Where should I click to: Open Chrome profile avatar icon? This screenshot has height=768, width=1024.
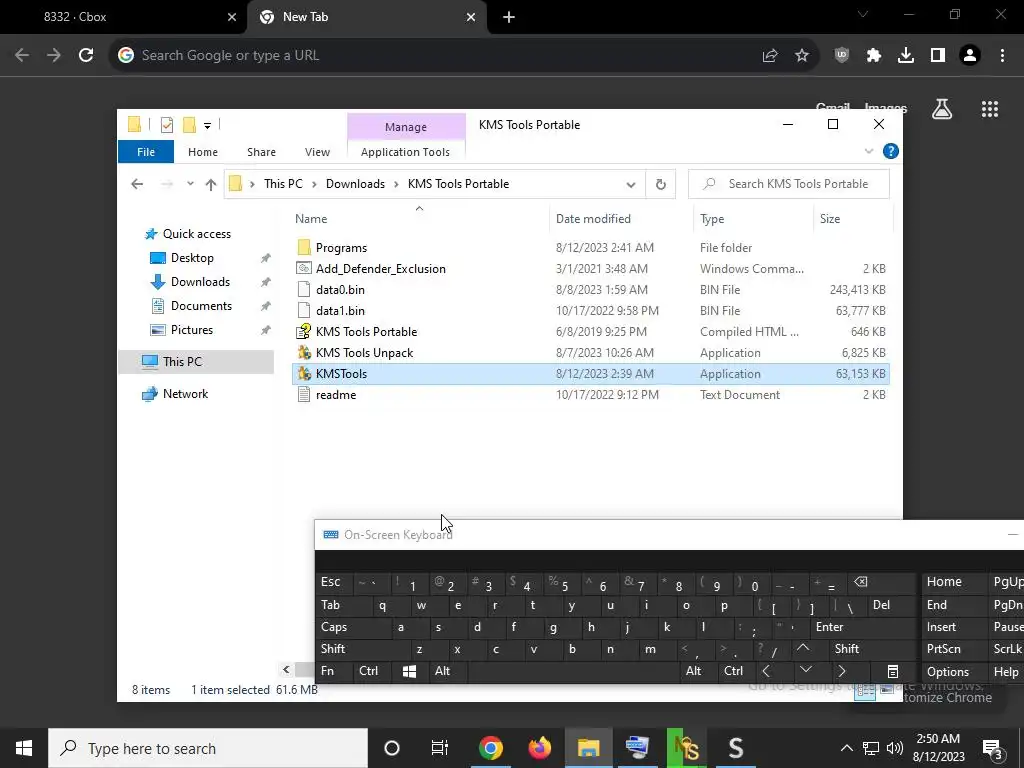point(970,56)
